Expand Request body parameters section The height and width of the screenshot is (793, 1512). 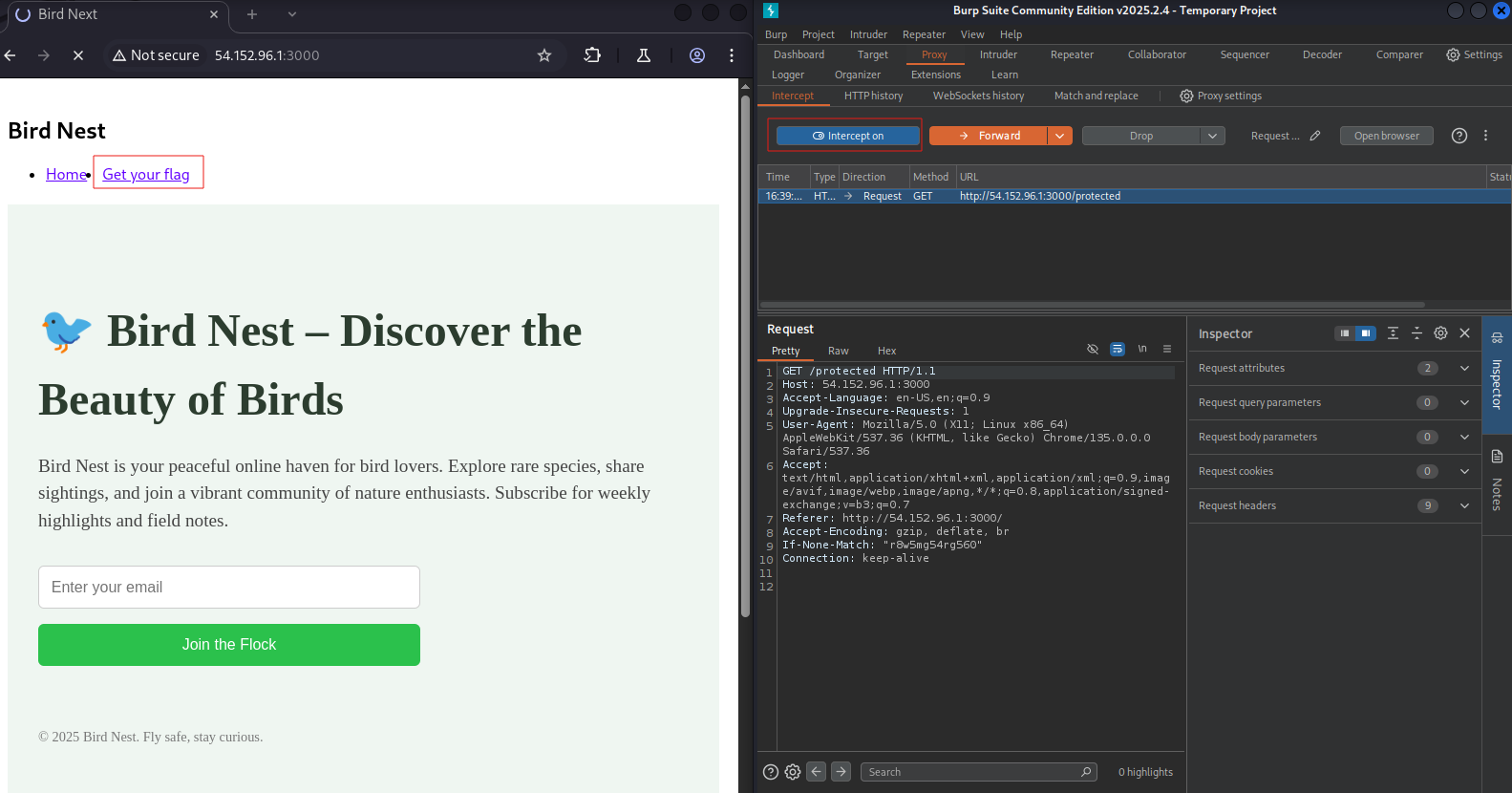click(1334, 437)
